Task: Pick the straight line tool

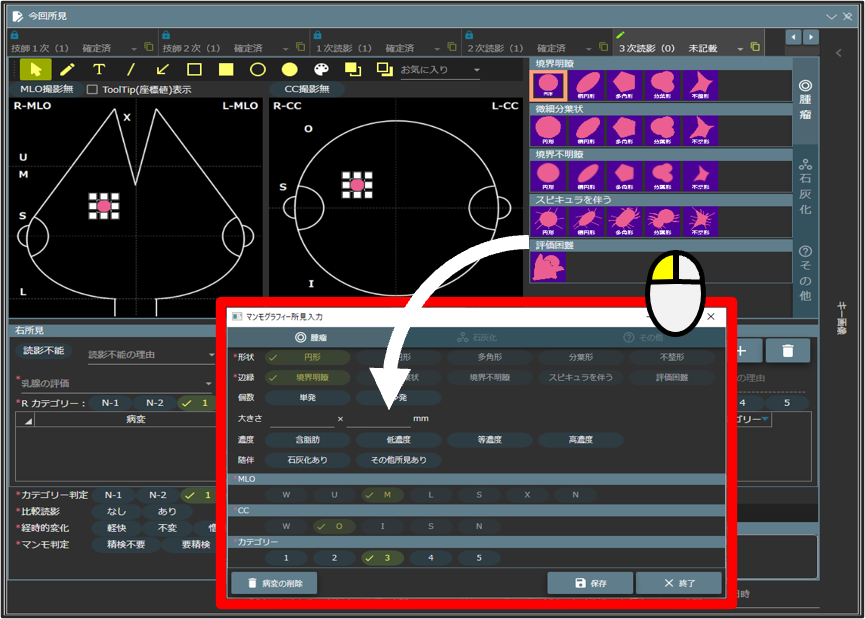Action: [131, 70]
